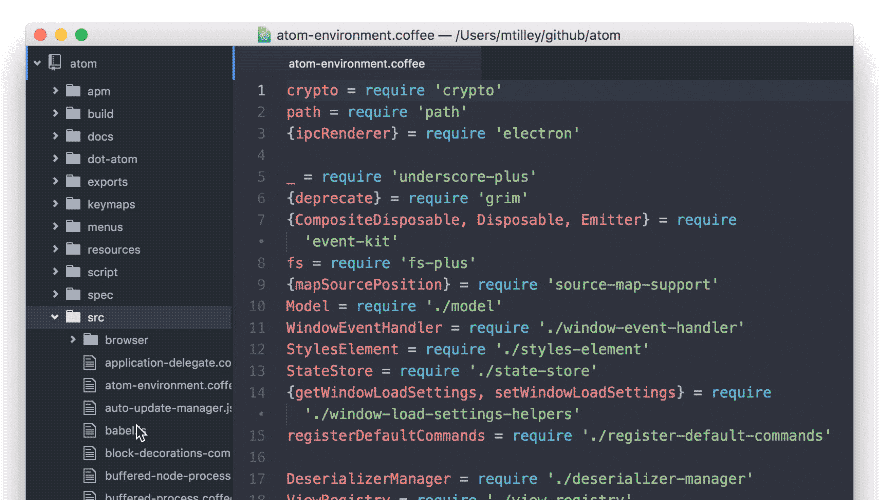Select the resources folder
Screen dimensions: 886x500
coord(113,250)
